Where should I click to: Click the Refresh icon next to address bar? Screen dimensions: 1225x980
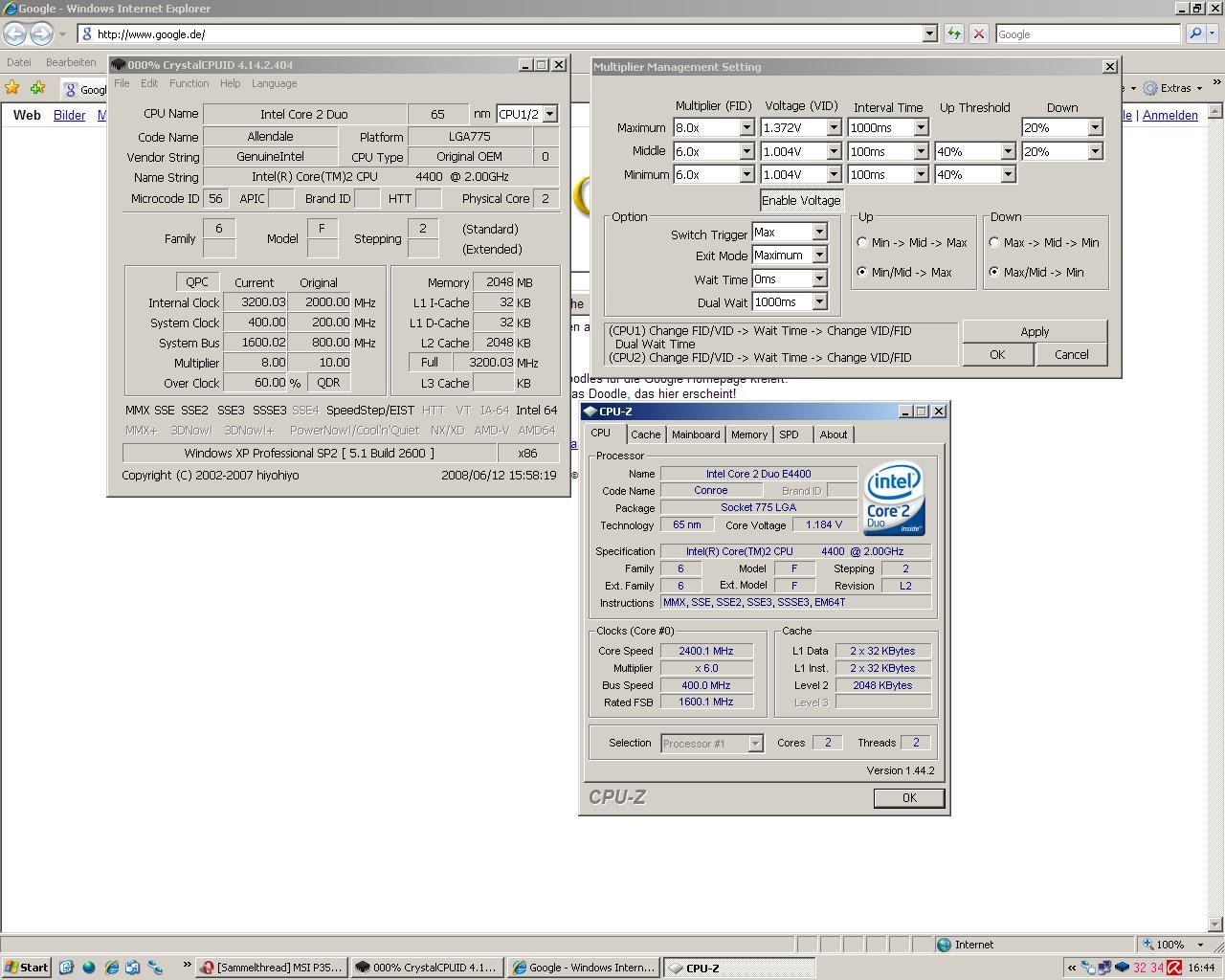pos(954,33)
